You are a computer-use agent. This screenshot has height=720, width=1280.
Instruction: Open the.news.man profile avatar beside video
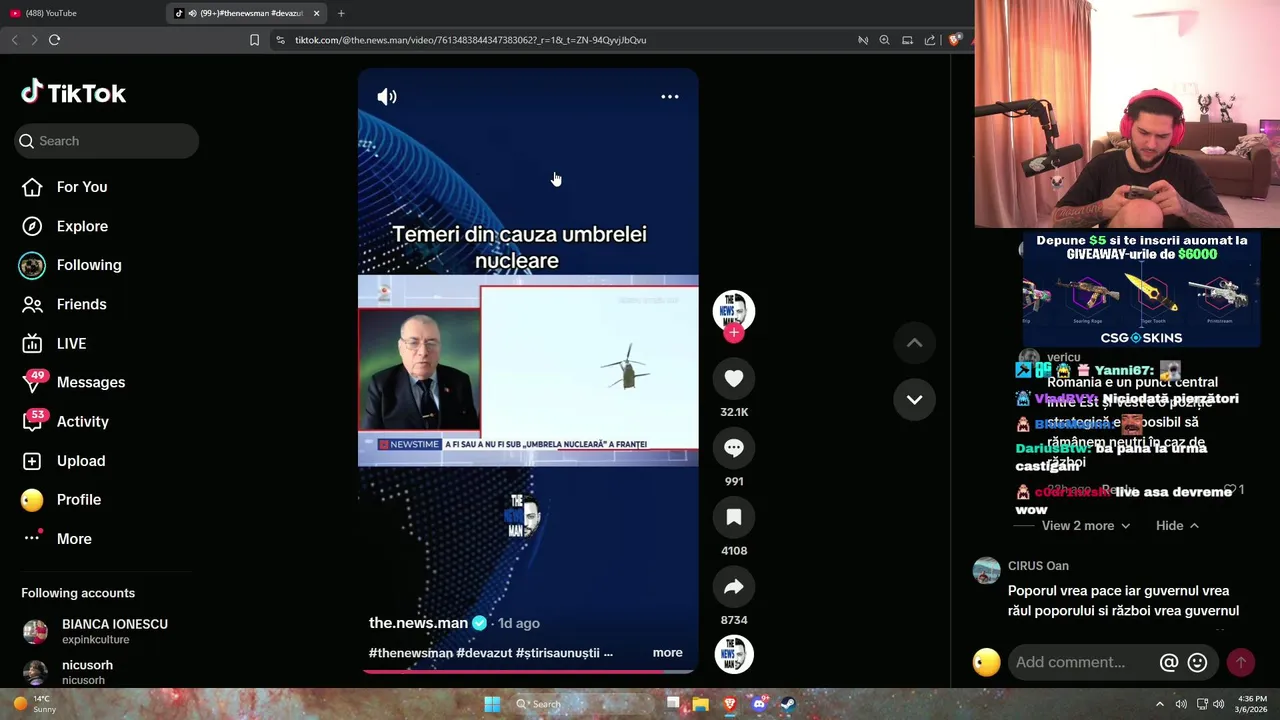pos(734,310)
